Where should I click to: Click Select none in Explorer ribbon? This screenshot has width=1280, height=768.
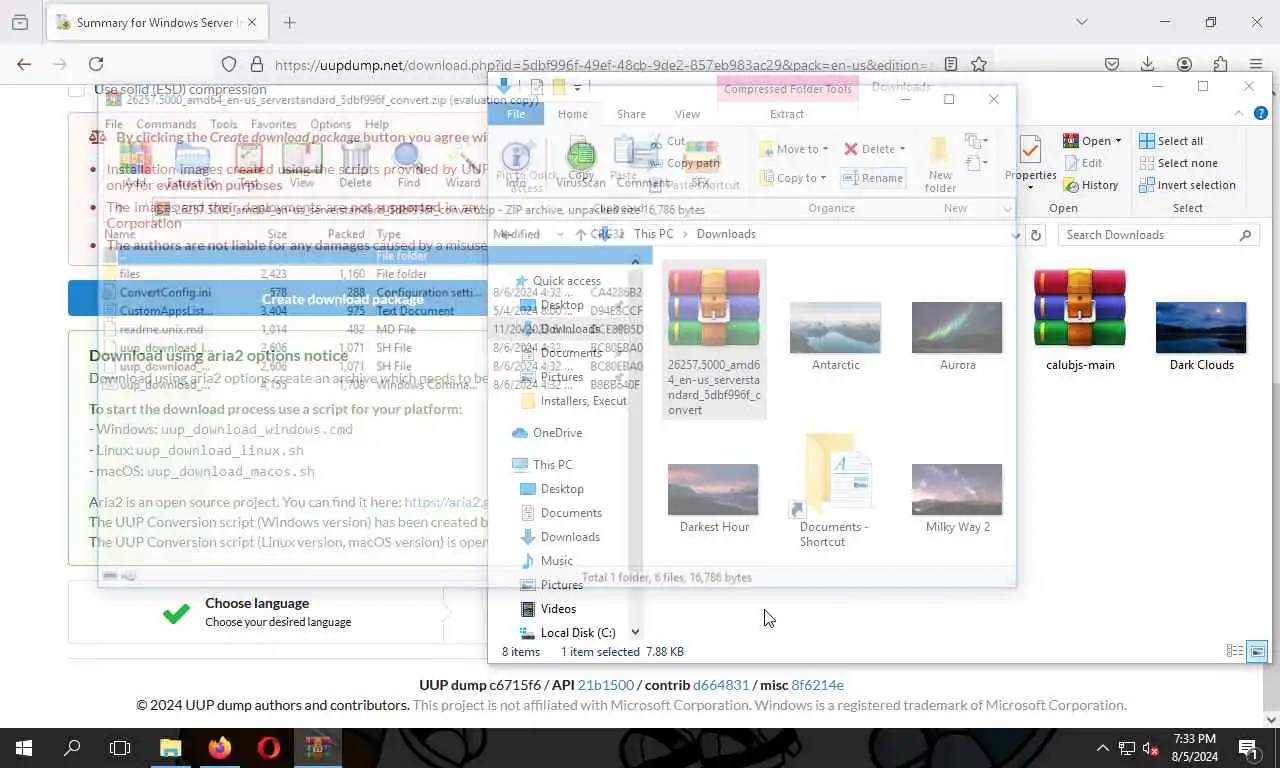[1178, 163]
